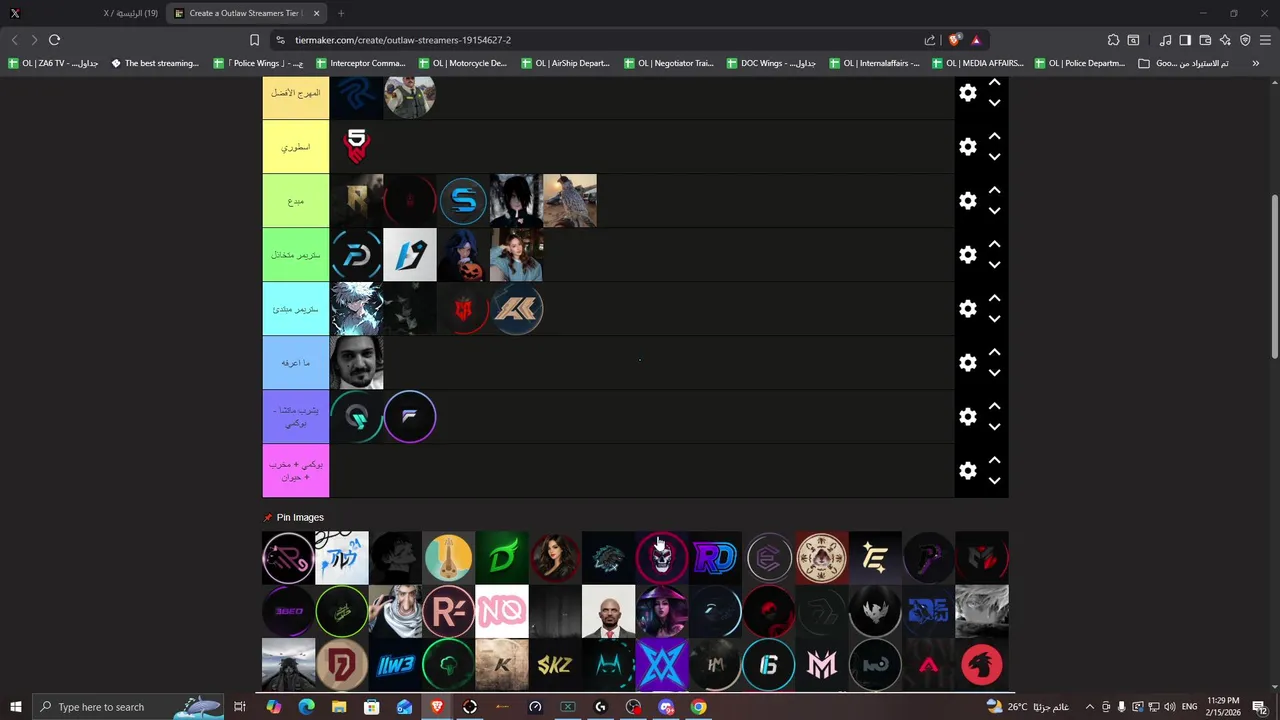The width and height of the screenshot is (1280, 720).
Task: Pick the green D logo from image pool
Action: tap(502, 558)
